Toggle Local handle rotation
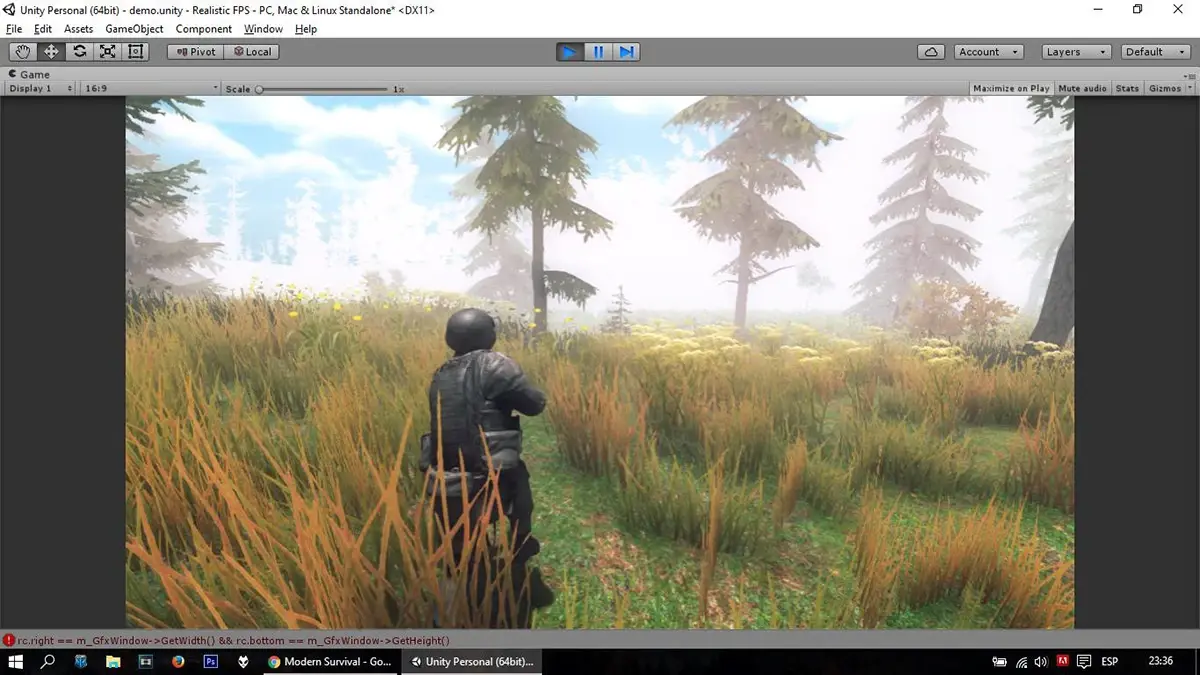Viewport: 1200px width, 675px height. pyautogui.click(x=251, y=52)
